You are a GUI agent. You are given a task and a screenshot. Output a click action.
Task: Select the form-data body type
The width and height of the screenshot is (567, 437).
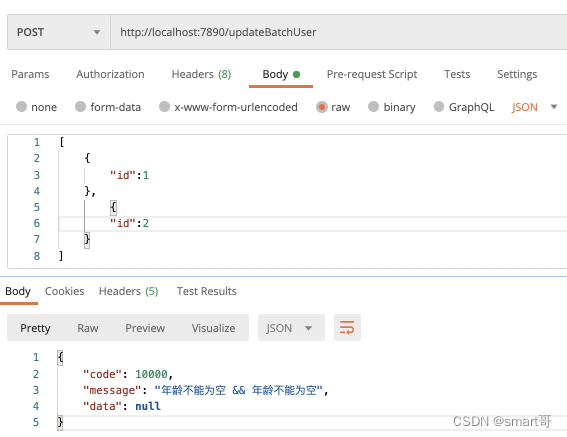pos(108,107)
